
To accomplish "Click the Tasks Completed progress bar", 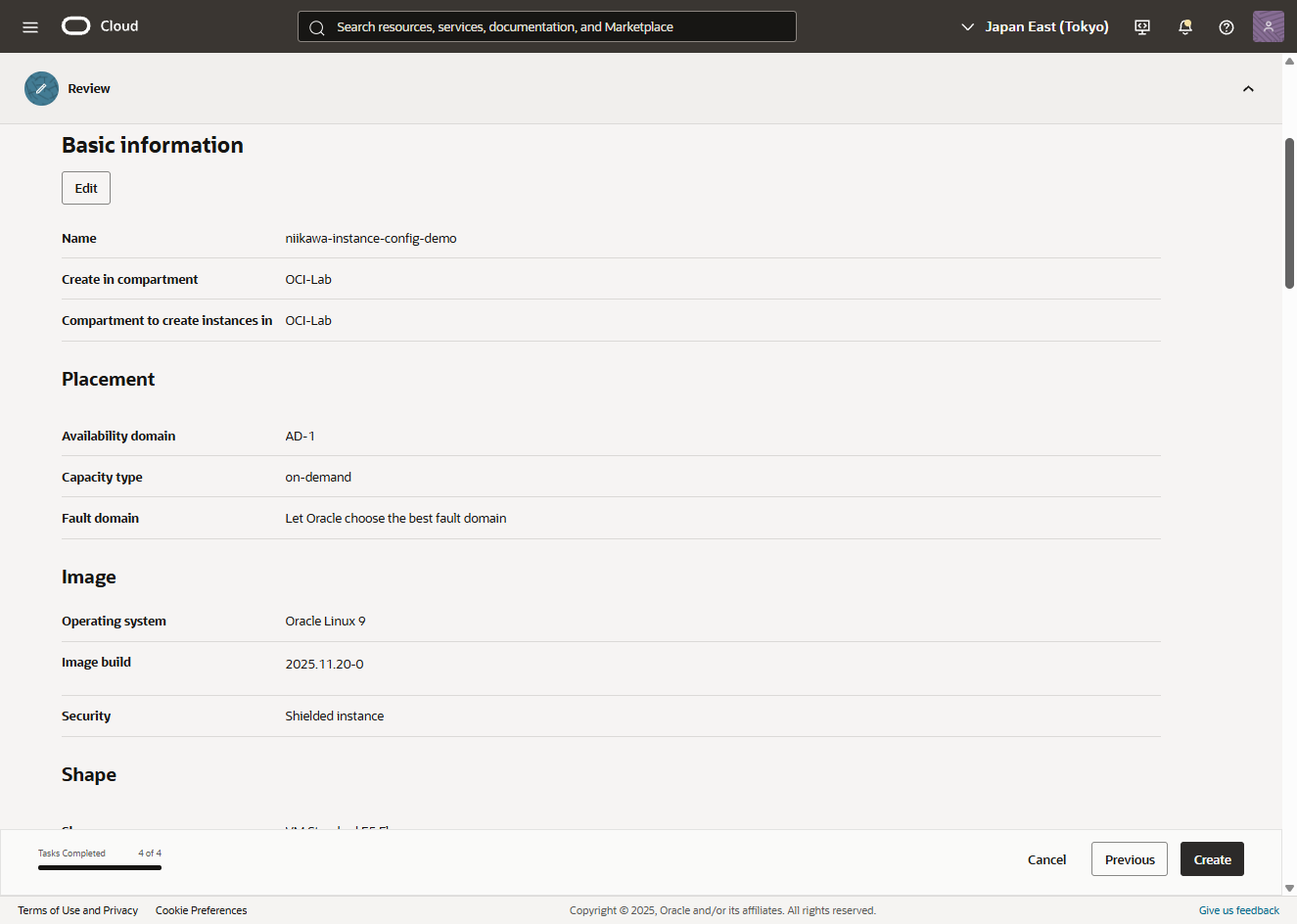I will 100,867.
